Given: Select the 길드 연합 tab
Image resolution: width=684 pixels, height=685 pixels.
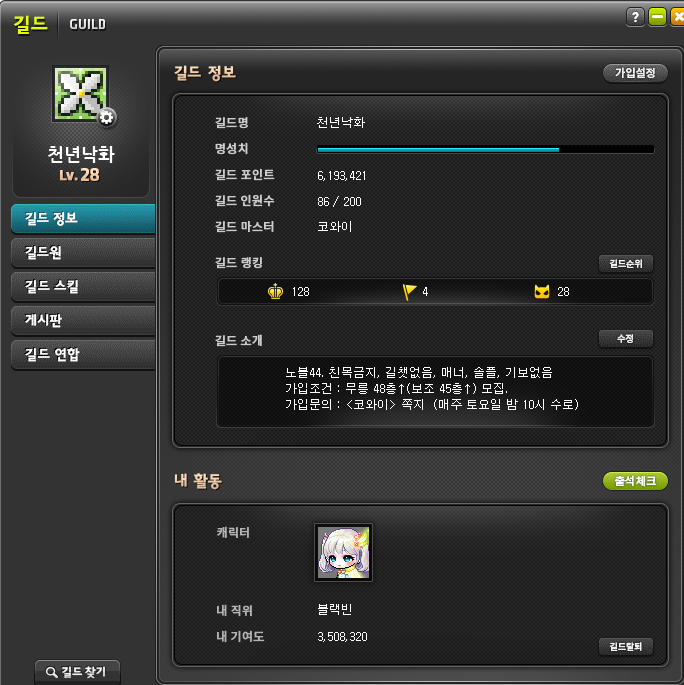Looking at the screenshot, I should [x=83, y=354].
